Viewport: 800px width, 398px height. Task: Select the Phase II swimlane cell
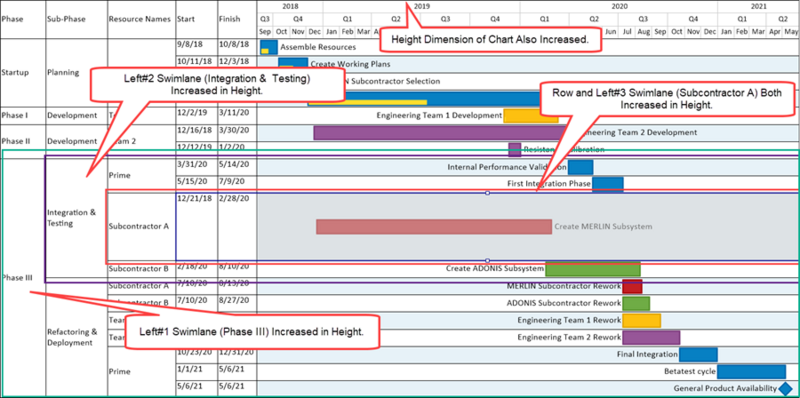(x=23, y=141)
